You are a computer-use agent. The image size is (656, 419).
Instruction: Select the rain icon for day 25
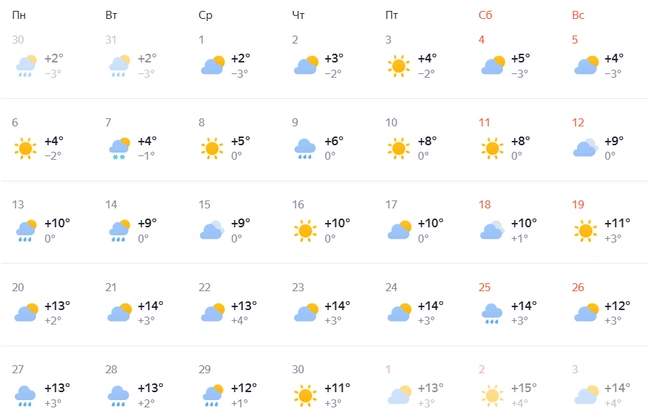pos(492,314)
